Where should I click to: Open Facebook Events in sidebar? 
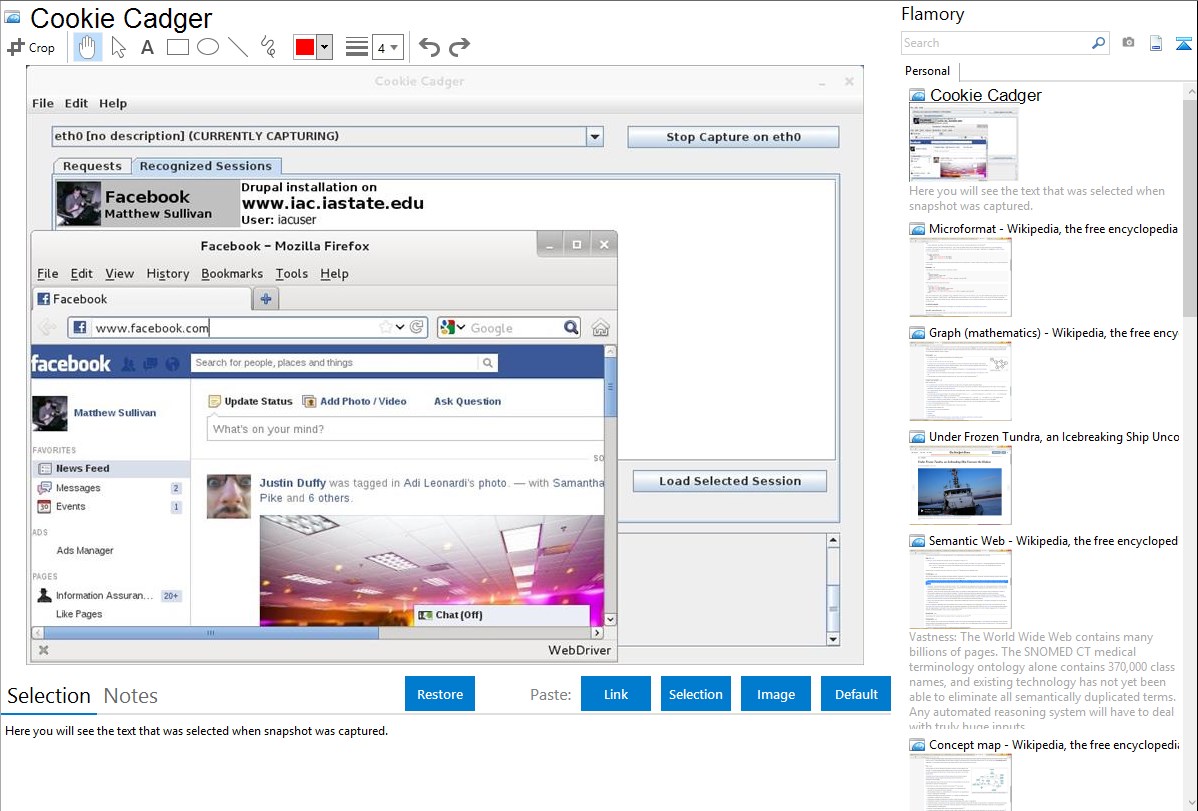(x=70, y=506)
